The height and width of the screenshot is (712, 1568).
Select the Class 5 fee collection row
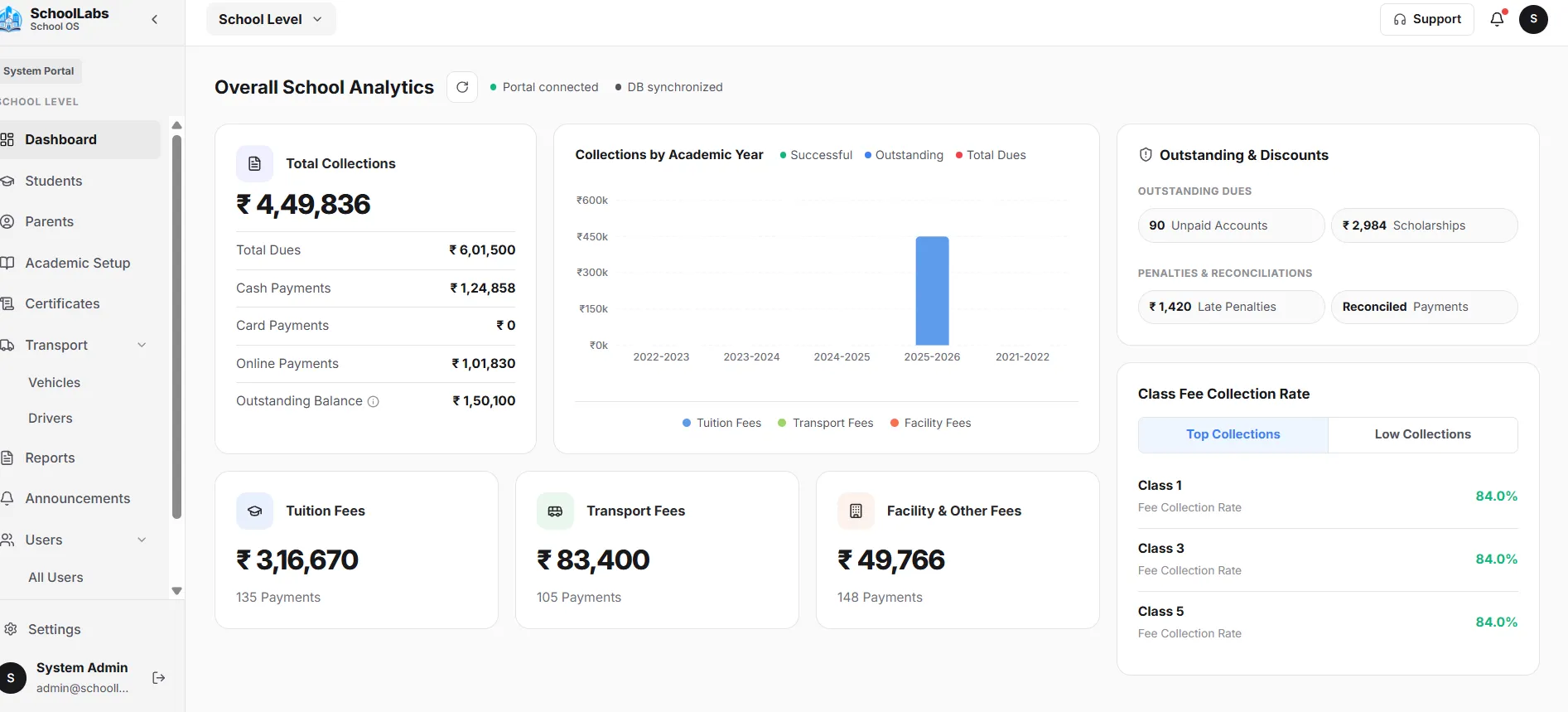tap(1328, 622)
